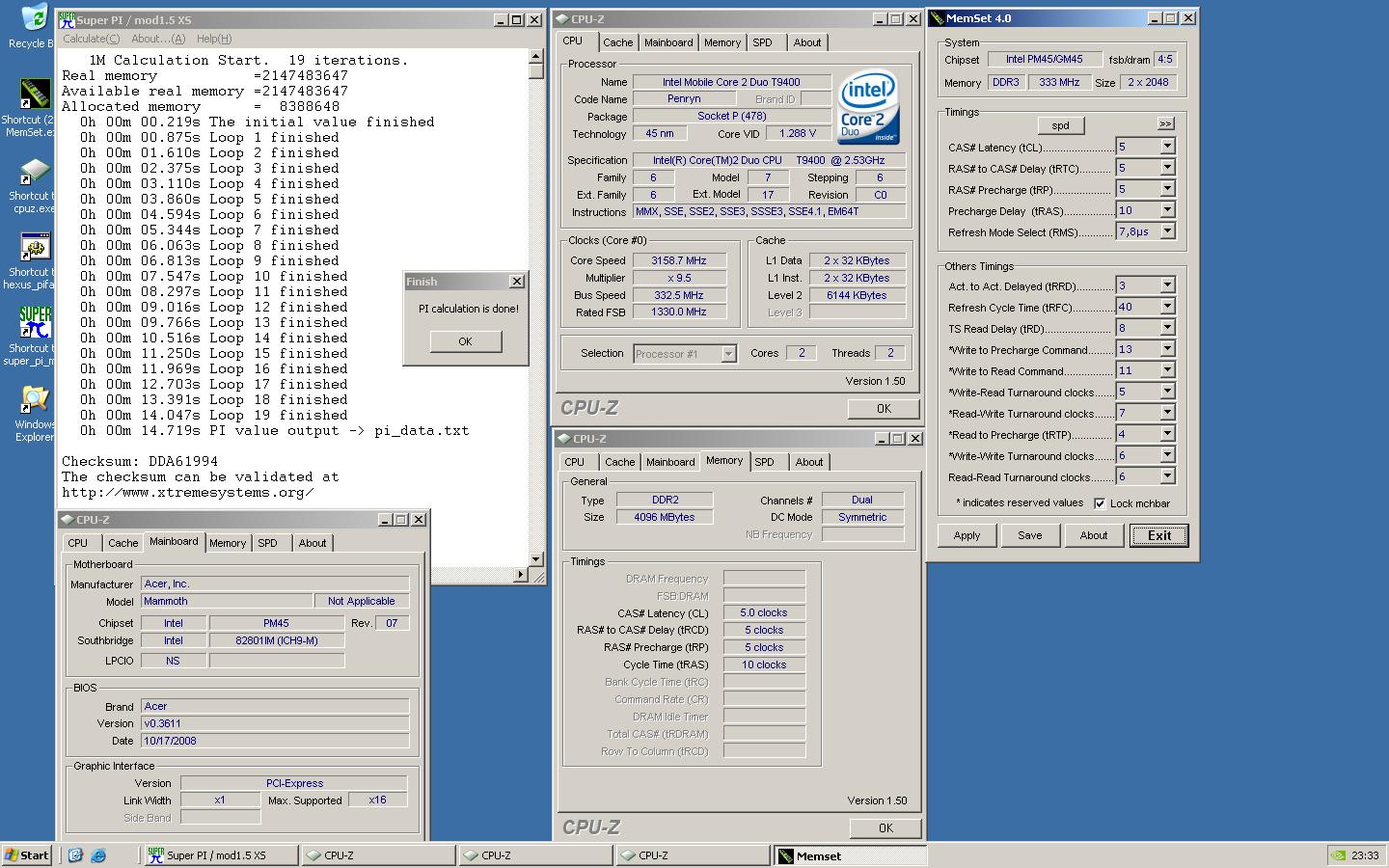Click the Super PI vertical scrollbar down arrow
The image size is (1389, 868).
(536, 558)
